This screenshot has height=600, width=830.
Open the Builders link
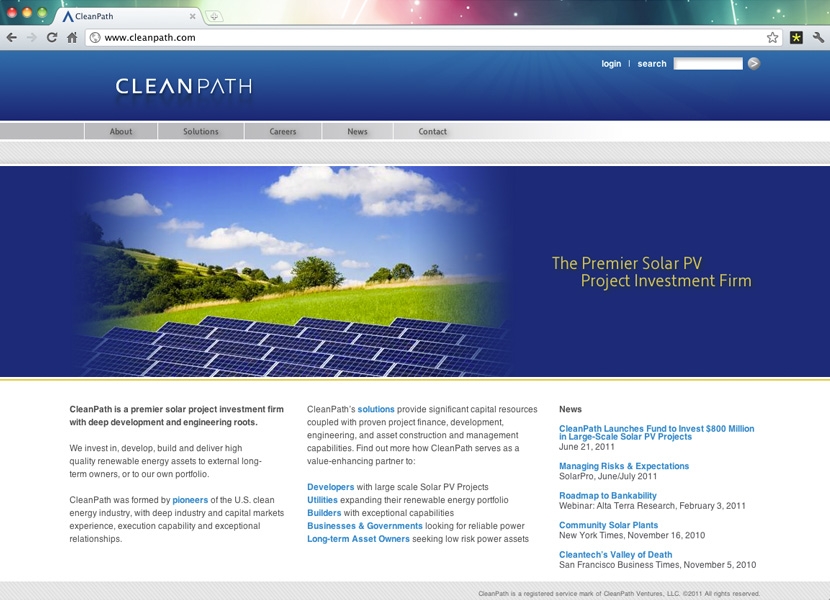324,513
